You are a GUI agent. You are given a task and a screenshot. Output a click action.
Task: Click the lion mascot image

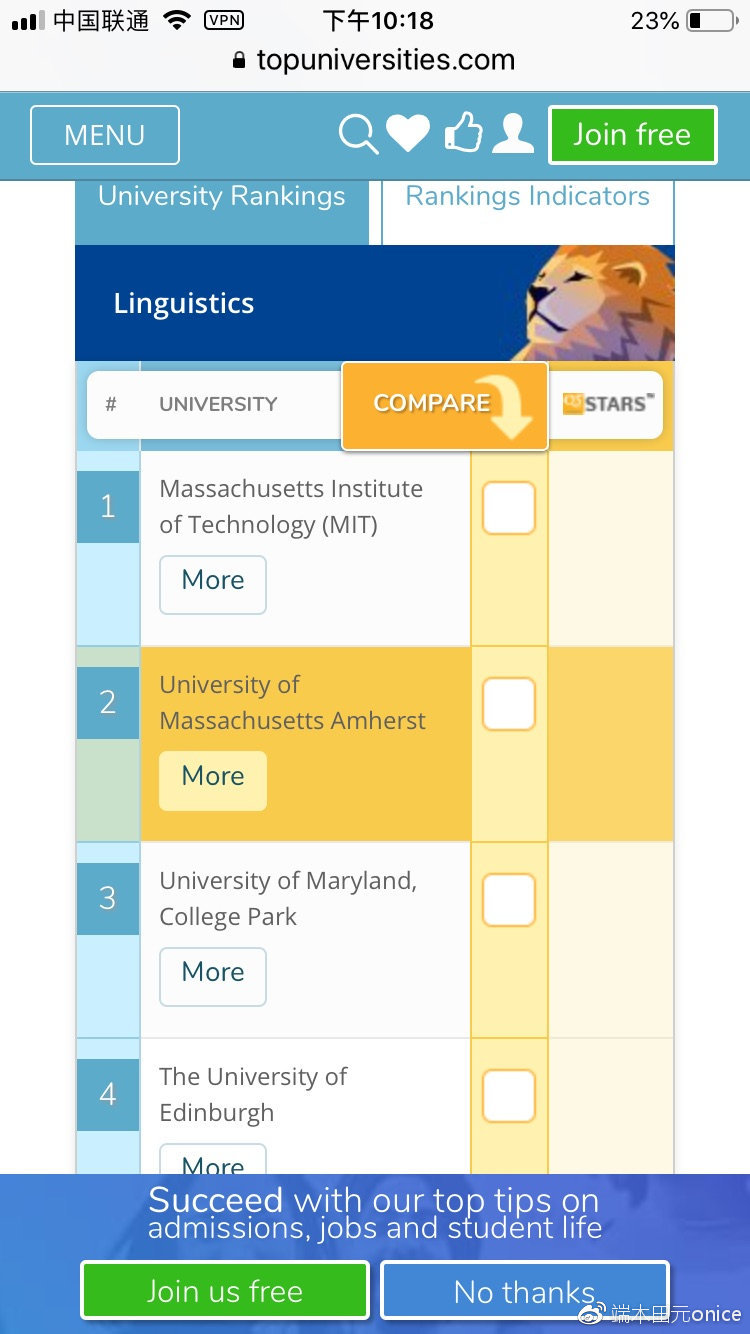coord(600,303)
